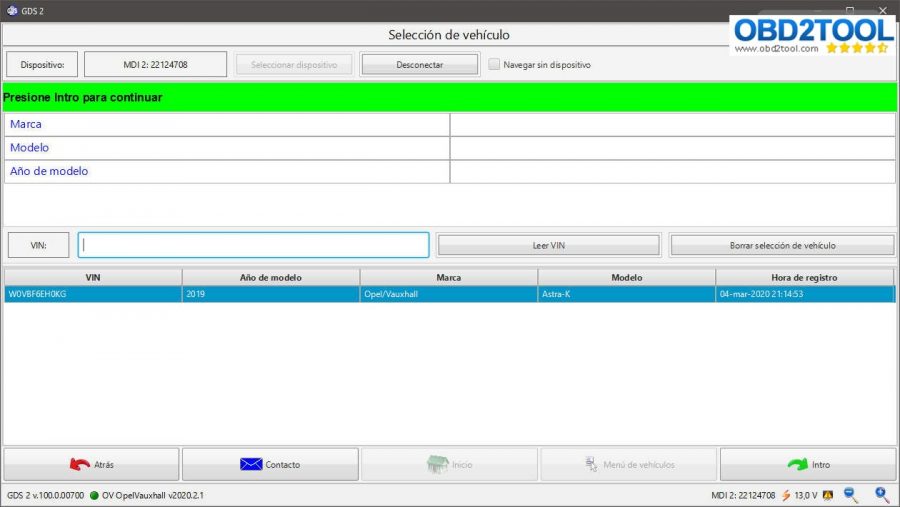Focus the VIN text input field
This screenshot has width=900, height=507.
coord(254,245)
